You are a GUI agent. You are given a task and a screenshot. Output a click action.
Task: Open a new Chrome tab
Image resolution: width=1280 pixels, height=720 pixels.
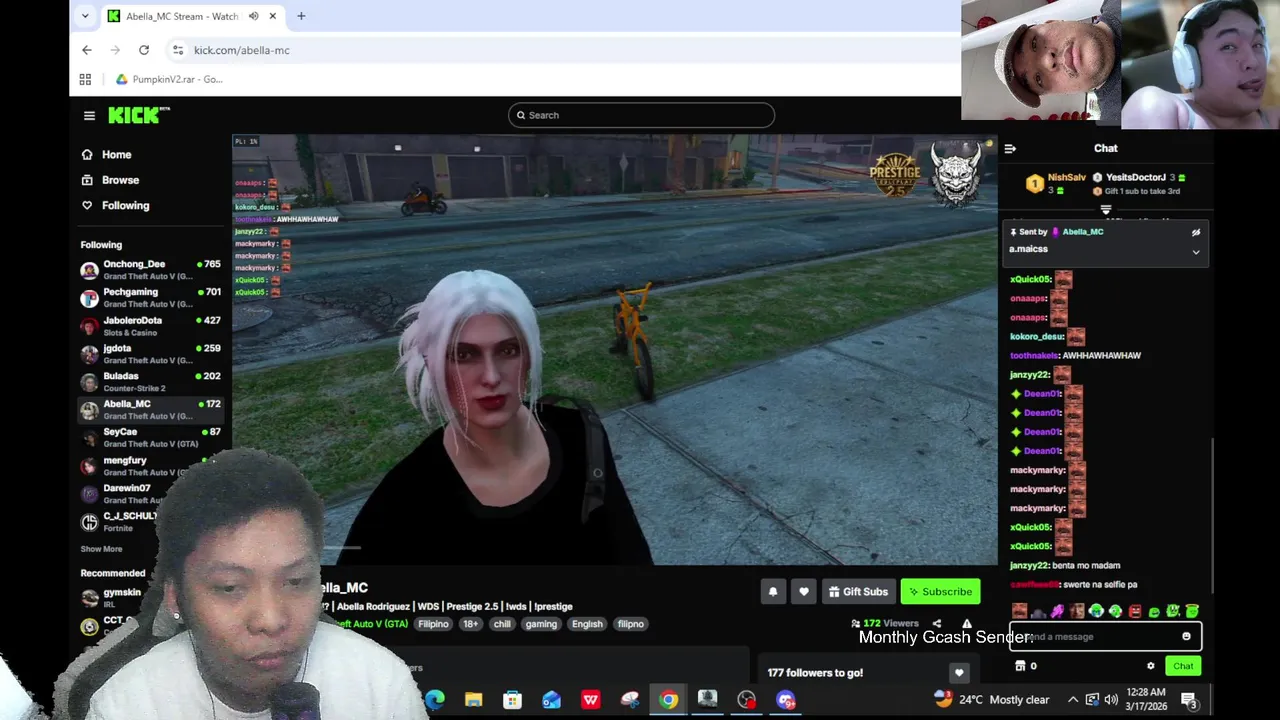pyautogui.click(x=301, y=16)
